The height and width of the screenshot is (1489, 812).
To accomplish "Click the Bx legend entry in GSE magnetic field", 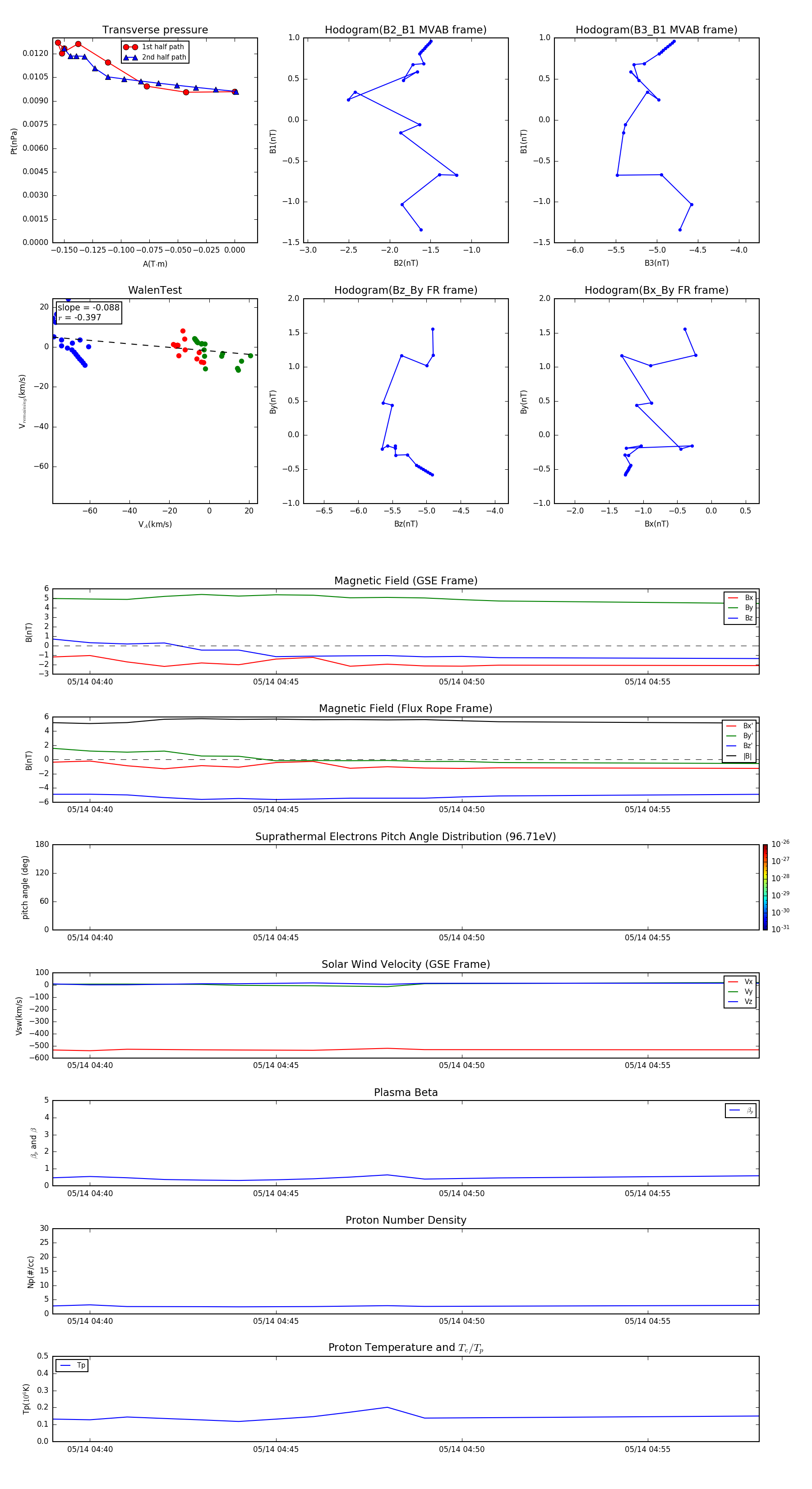I will click(x=740, y=598).
